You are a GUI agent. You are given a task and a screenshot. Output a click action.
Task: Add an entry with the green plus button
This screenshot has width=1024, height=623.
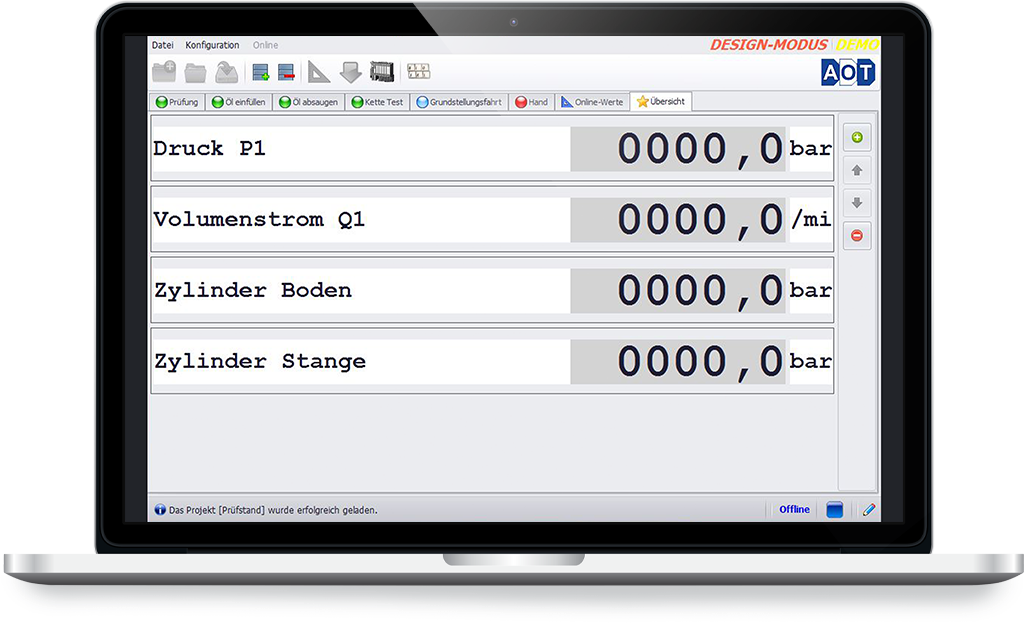857,137
